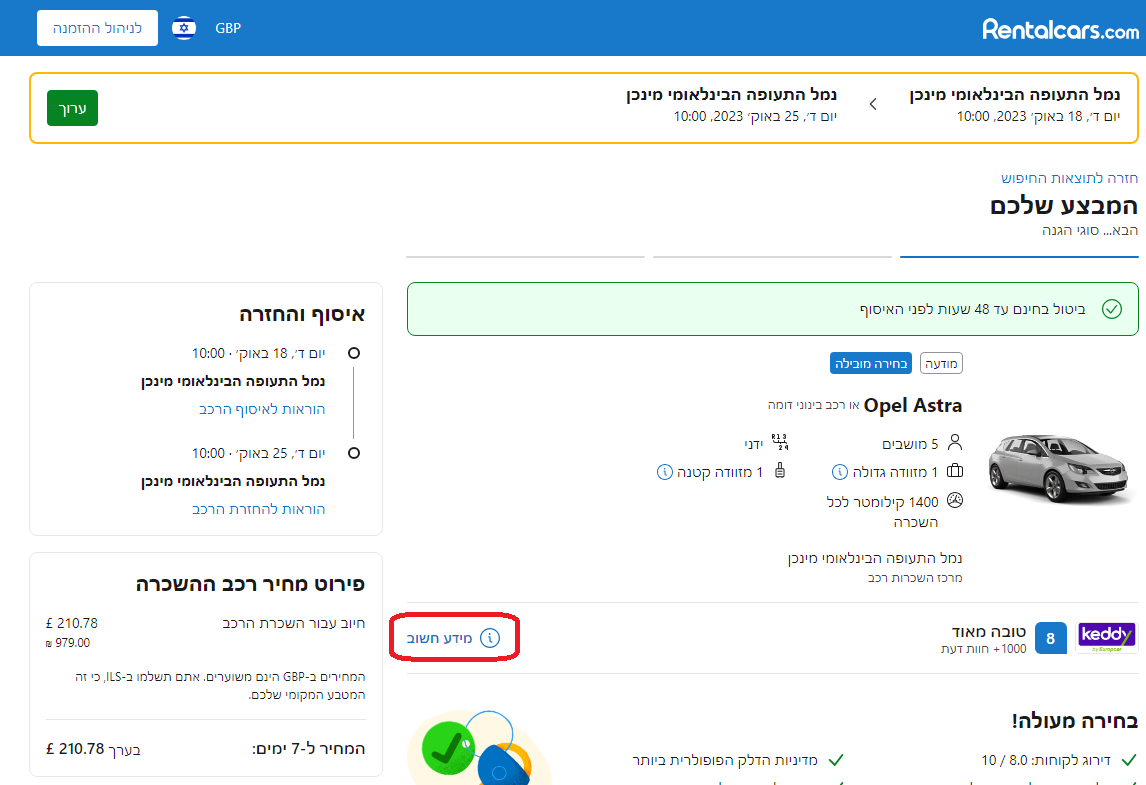This screenshot has height=785, width=1146.
Task: Click the green checkmark in the free cancellation banner
Action: point(1112,309)
